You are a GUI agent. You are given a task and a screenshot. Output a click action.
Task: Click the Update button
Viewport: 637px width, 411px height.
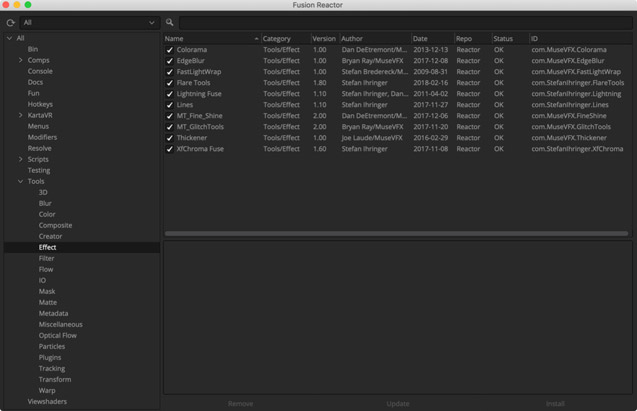398,403
